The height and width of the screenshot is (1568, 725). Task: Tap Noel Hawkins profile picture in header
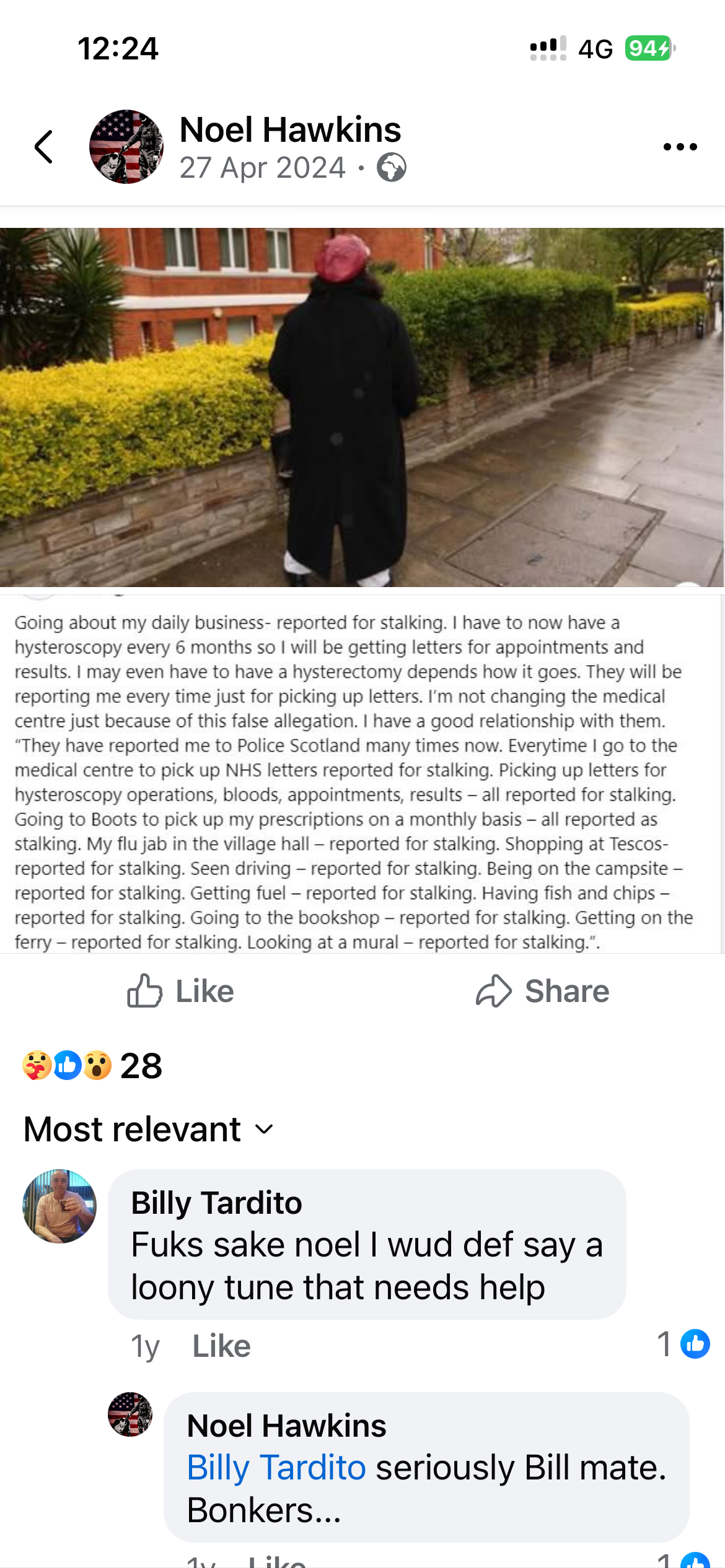pos(126,147)
